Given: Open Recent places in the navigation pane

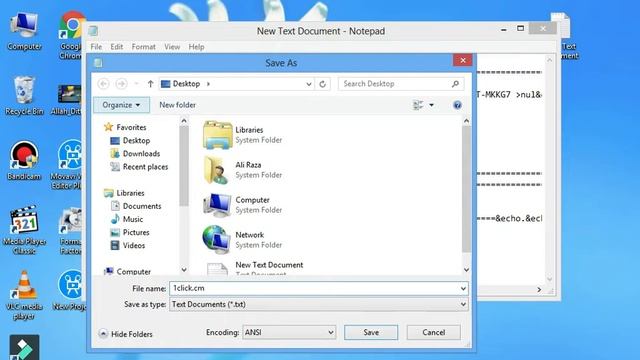Looking at the screenshot, I should [x=139, y=167].
